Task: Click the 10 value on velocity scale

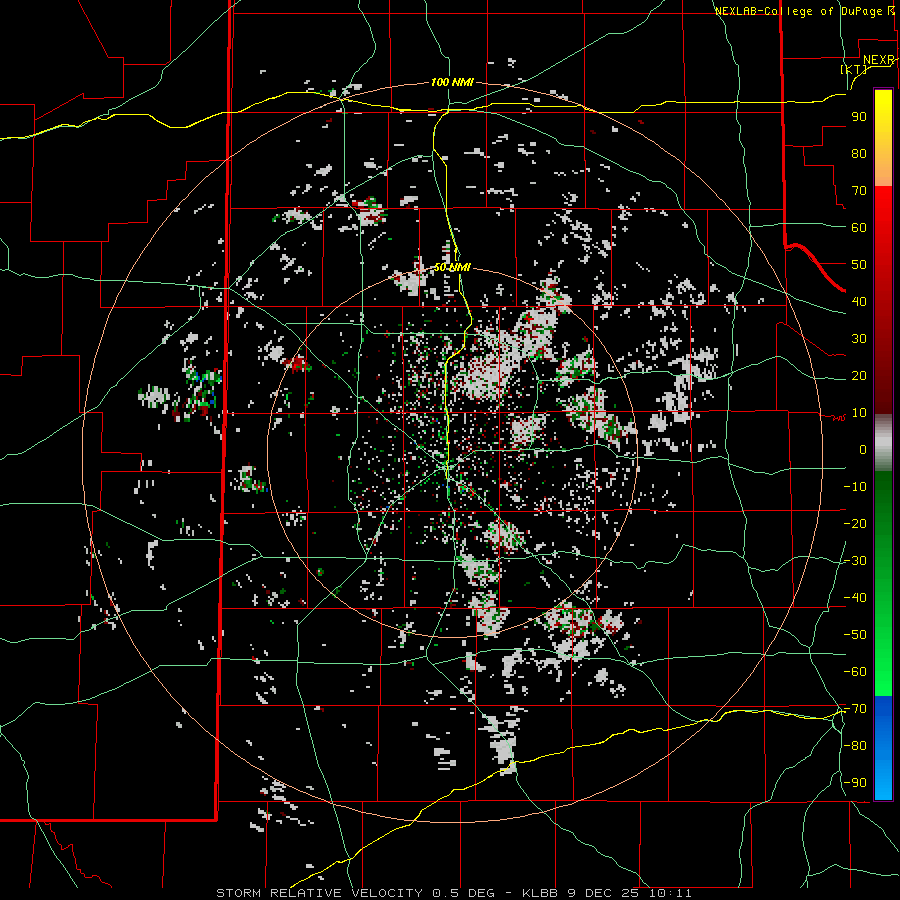Action: click(859, 413)
